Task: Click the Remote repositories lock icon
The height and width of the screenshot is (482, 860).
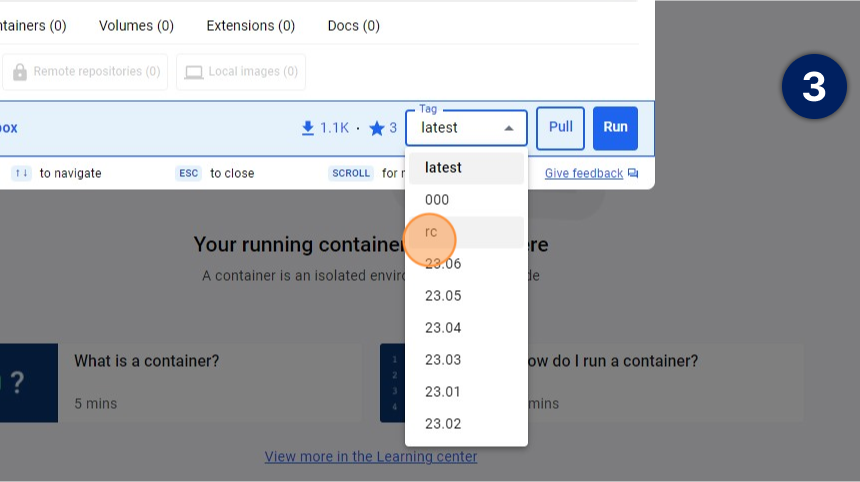Action: (20, 72)
